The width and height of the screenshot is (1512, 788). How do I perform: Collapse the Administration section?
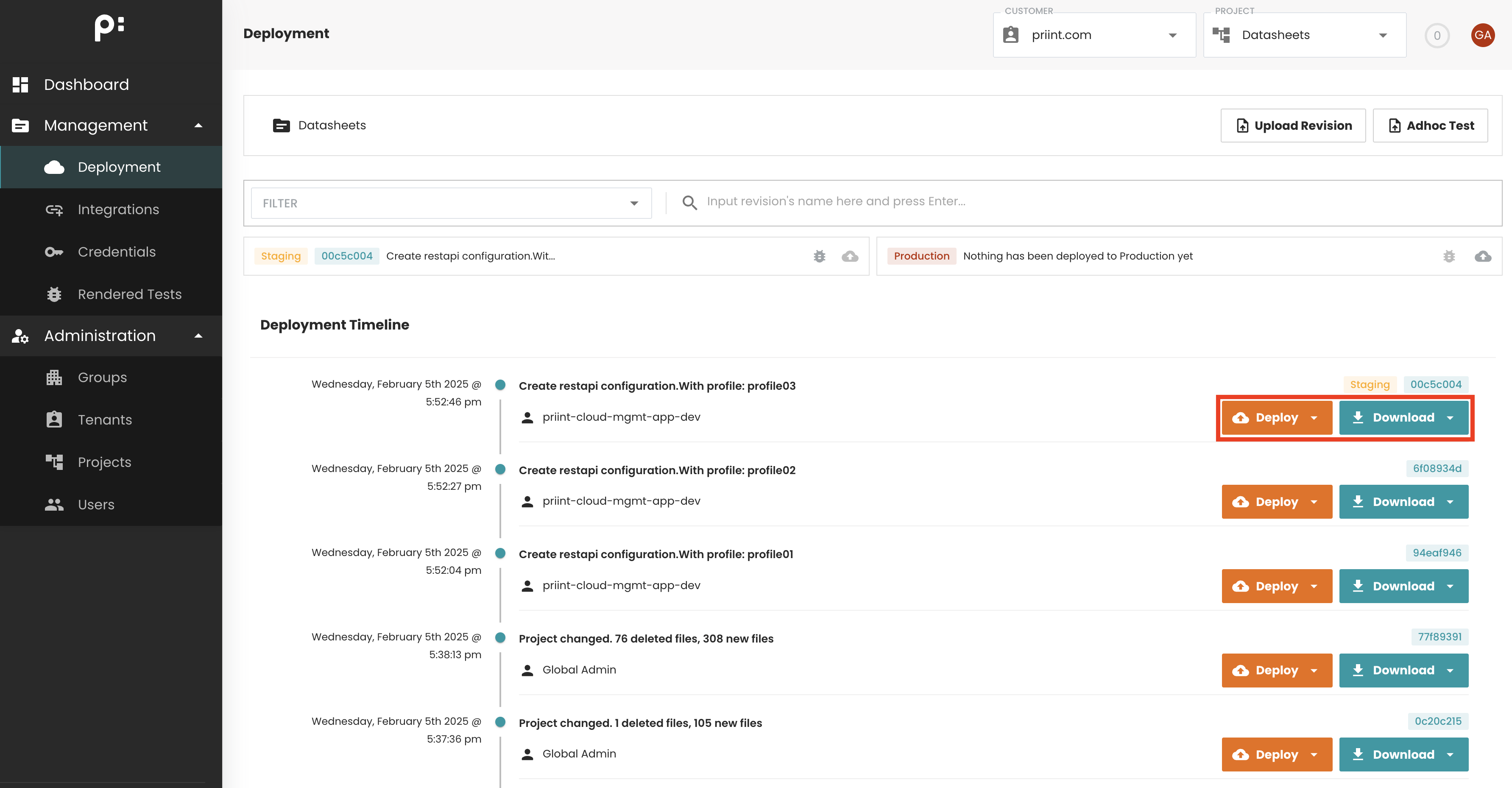(x=198, y=336)
